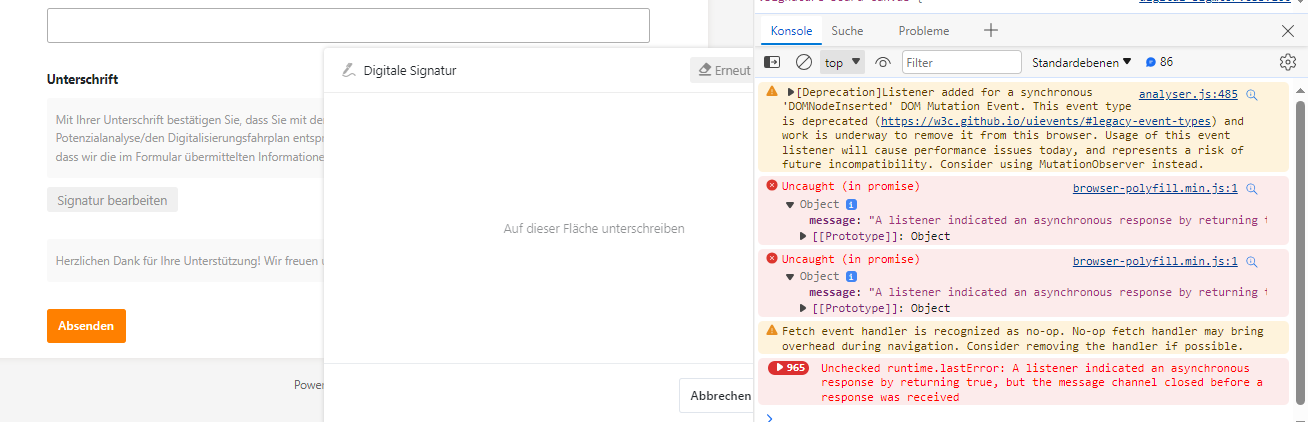The width and height of the screenshot is (1308, 422).
Task: Click the eye icon for live expressions
Action: click(x=882, y=62)
